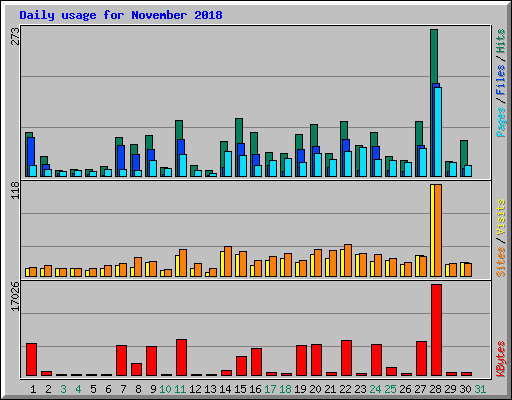
Task: Click day label 7 on the x-axis
Action: pos(123,389)
